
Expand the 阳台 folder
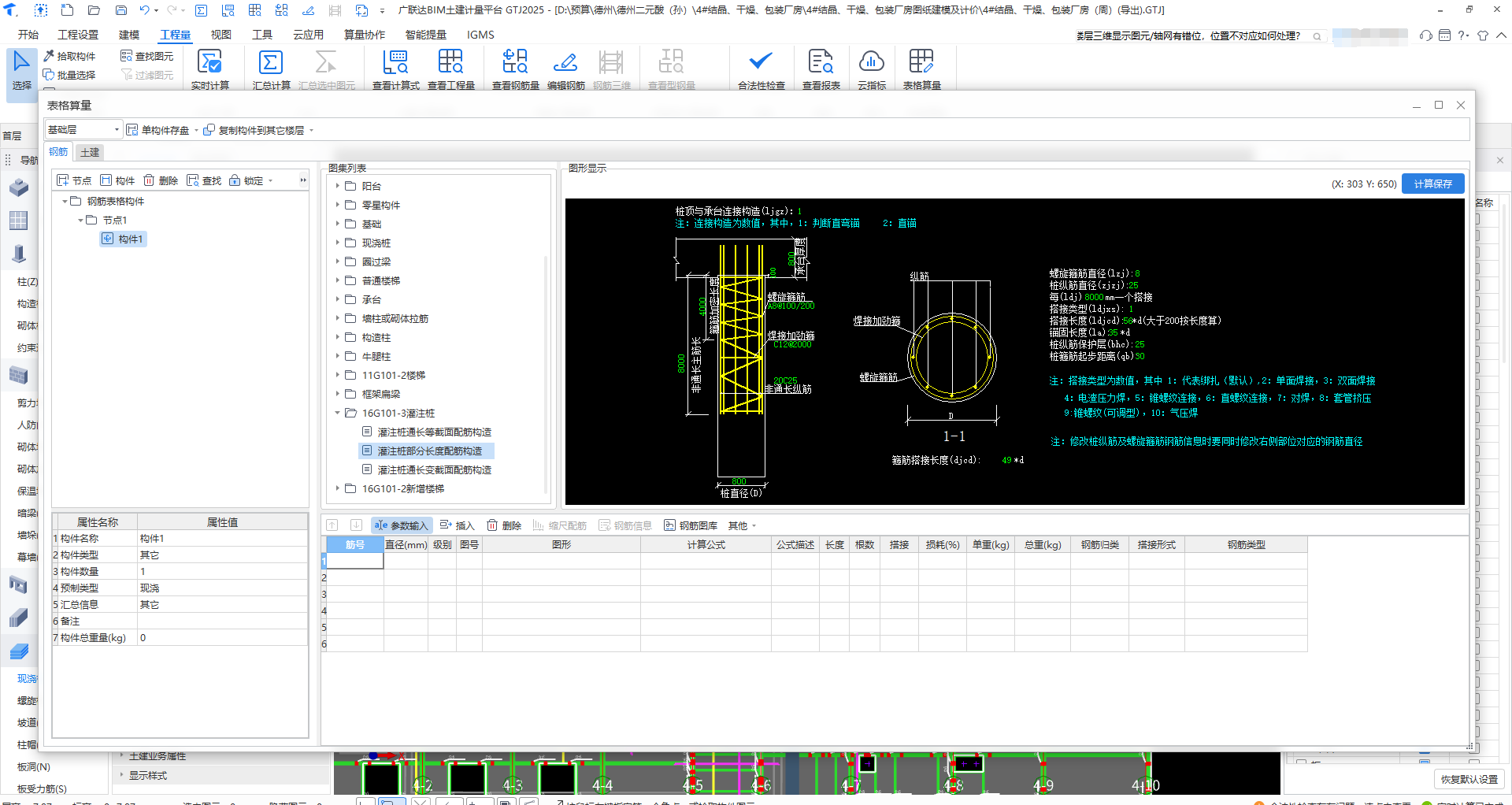point(338,186)
